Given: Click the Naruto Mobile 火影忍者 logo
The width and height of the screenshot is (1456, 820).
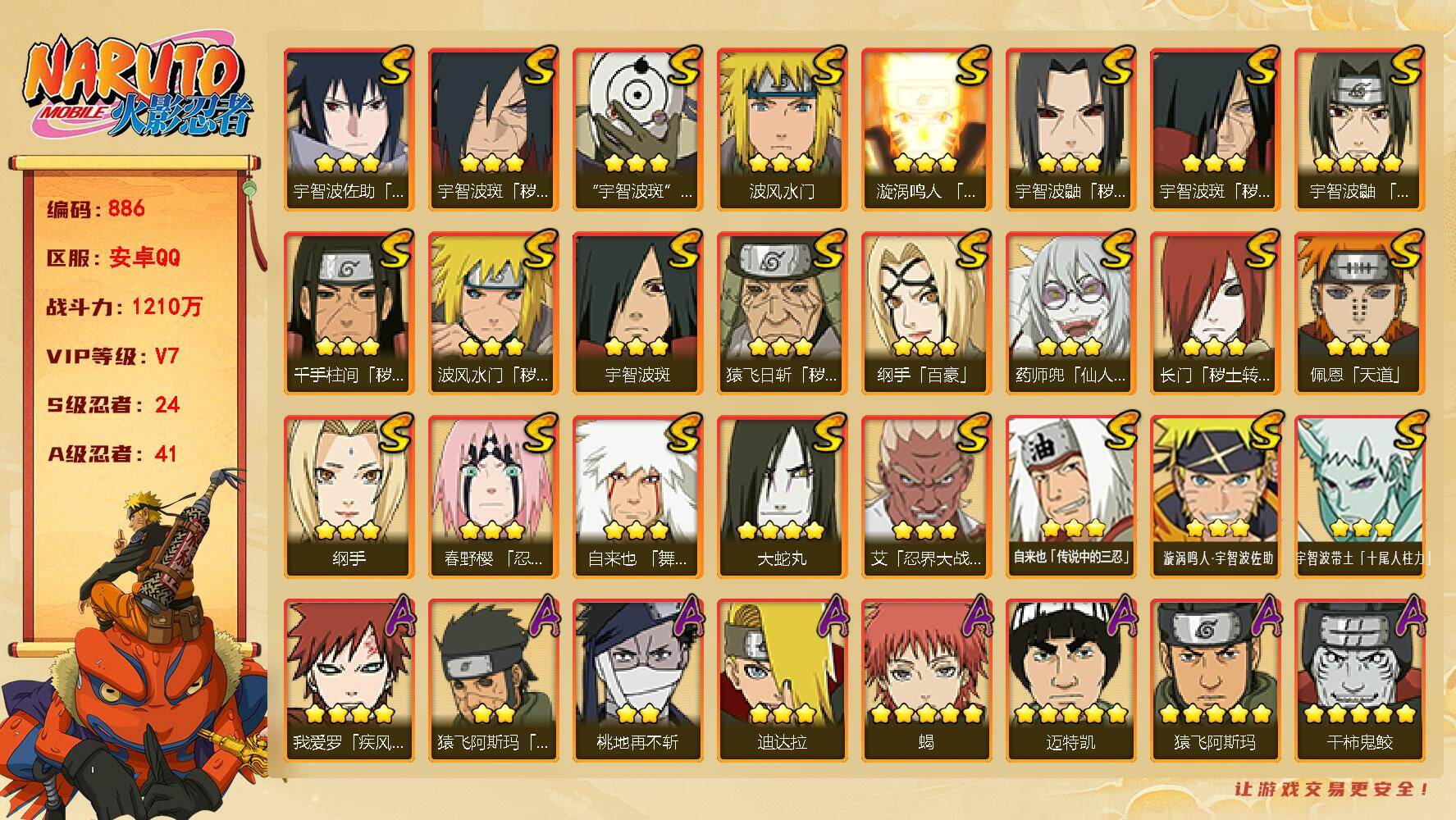Looking at the screenshot, I should point(135,90).
